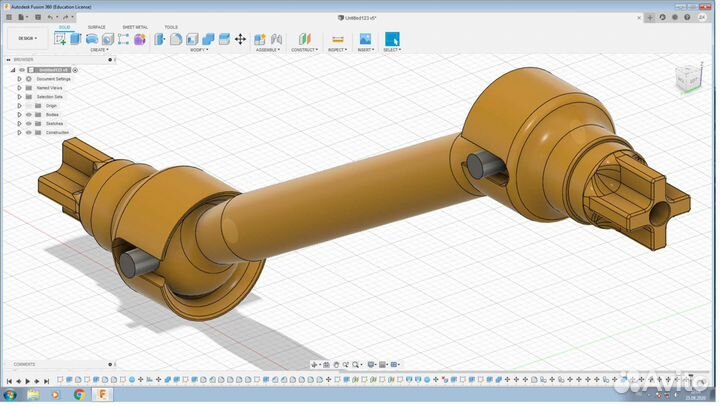Switch to the Sheet Metal tab
Image resolution: width=720 pixels, height=407 pixels.
tap(135, 27)
